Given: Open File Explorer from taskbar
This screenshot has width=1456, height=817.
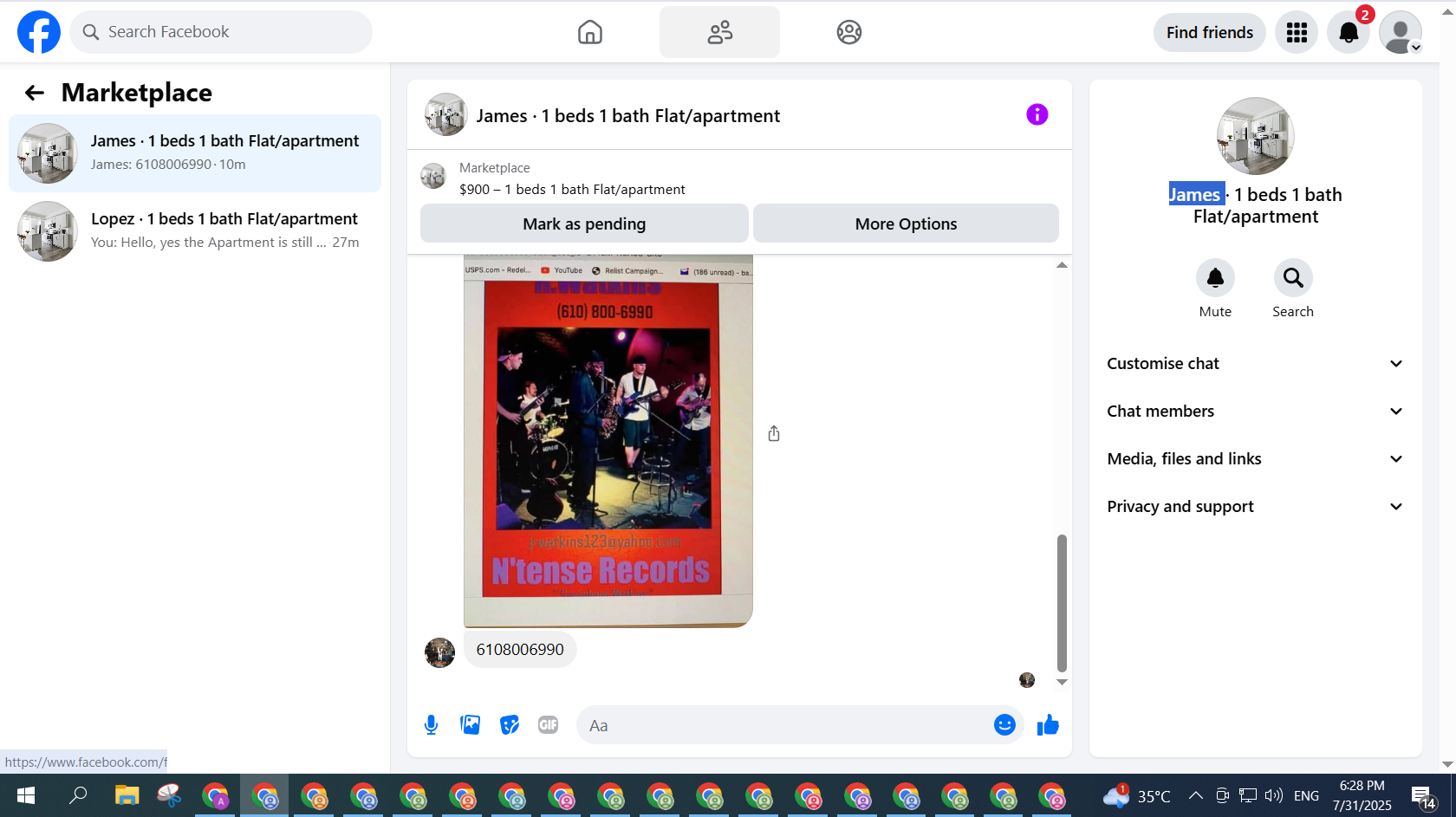Looking at the screenshot, I should coord(127,795).
